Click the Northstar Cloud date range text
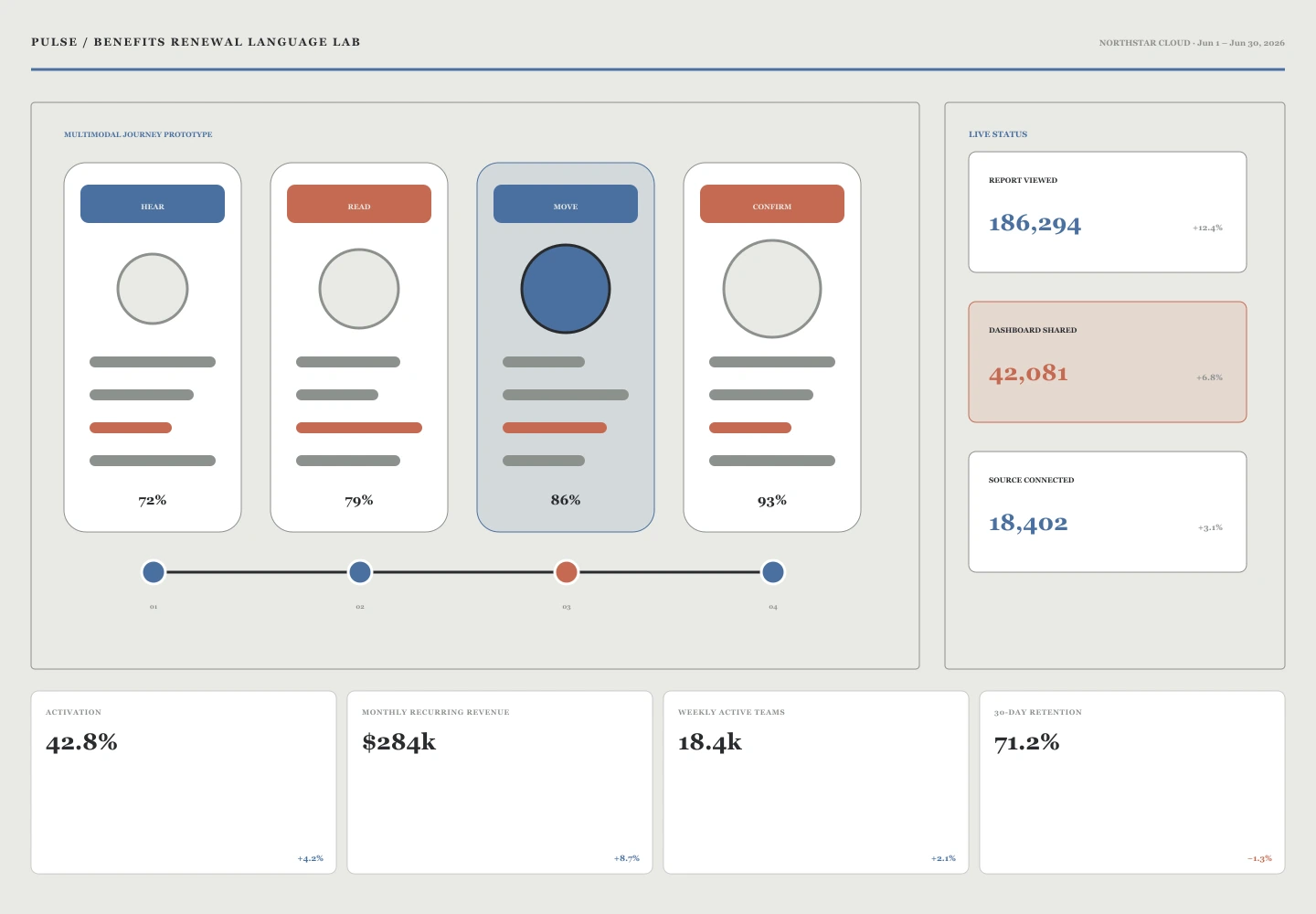 [x=1192, y=43]
